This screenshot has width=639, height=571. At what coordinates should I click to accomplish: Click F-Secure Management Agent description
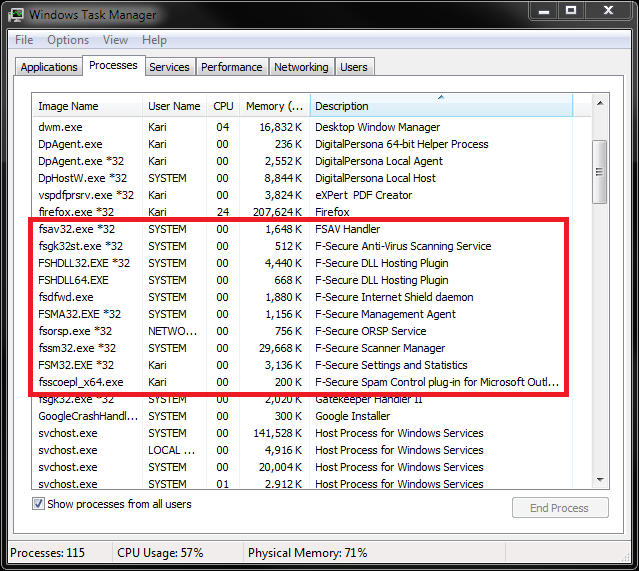pos(385,314)
